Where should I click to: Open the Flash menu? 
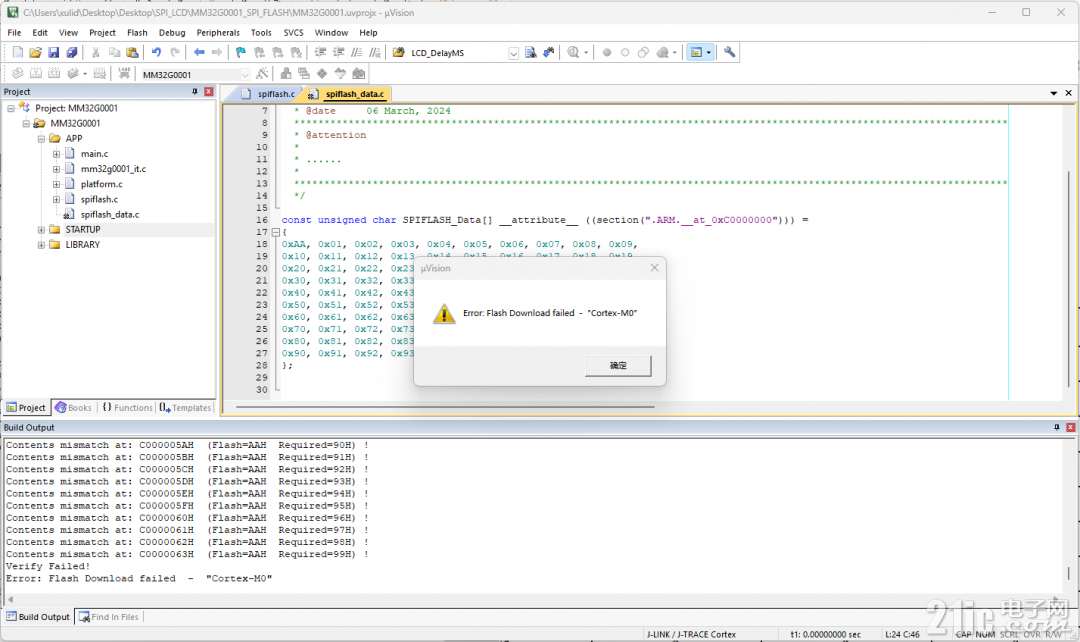[x=137, y=32]
